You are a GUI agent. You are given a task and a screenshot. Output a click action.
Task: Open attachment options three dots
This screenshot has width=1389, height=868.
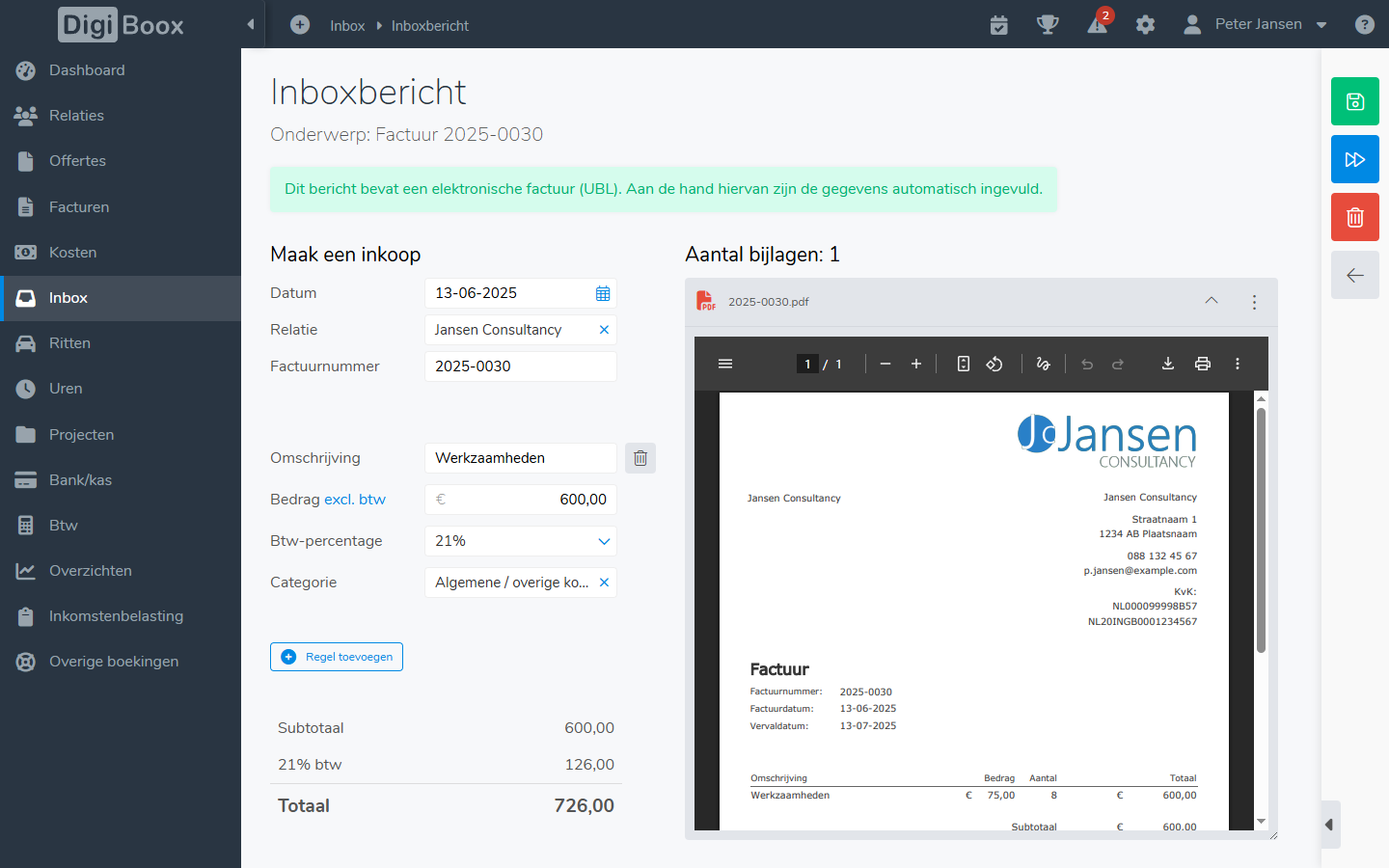(1254, 302)
